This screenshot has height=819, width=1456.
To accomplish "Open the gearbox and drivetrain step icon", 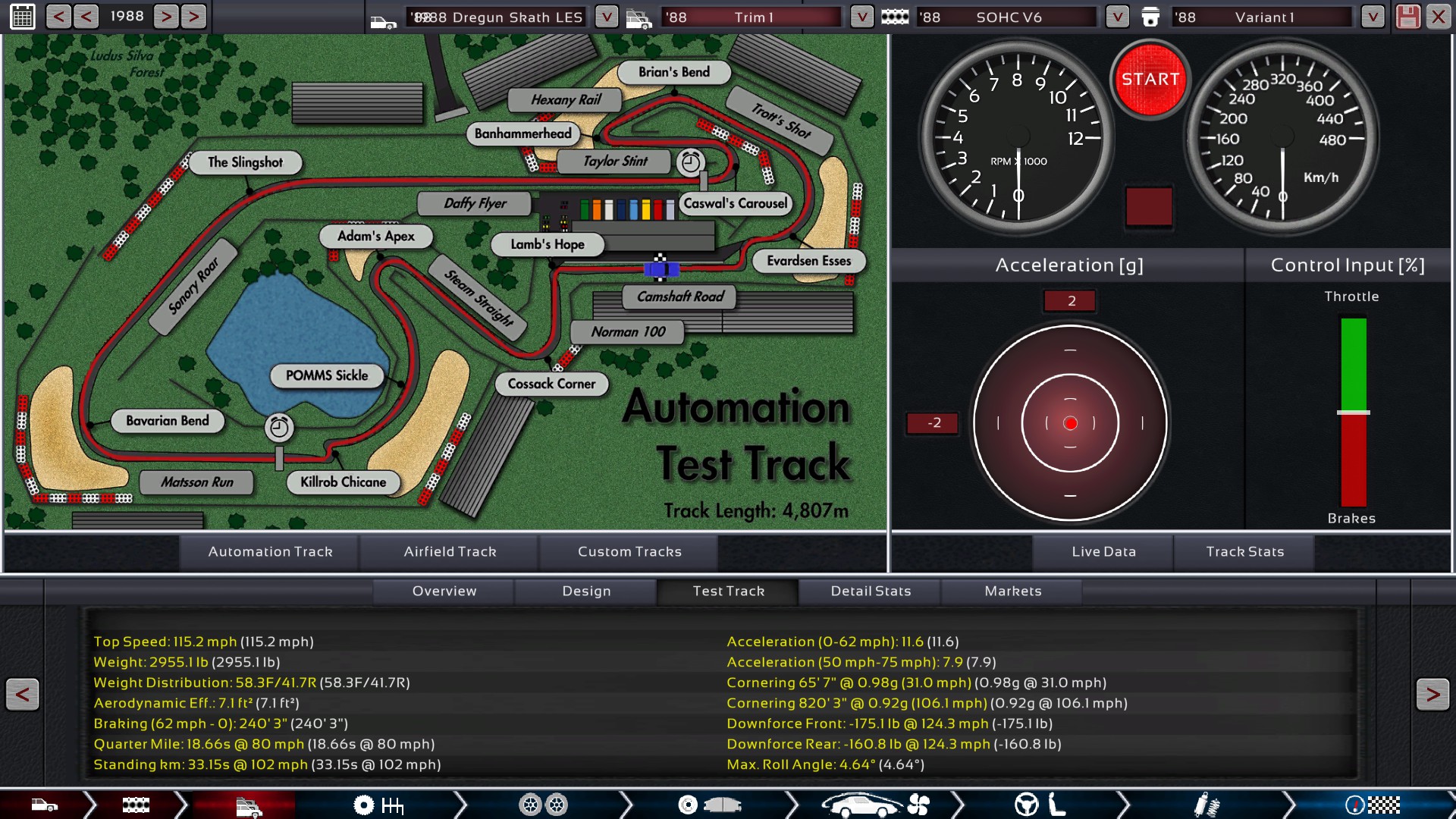I will coord(379,805).
